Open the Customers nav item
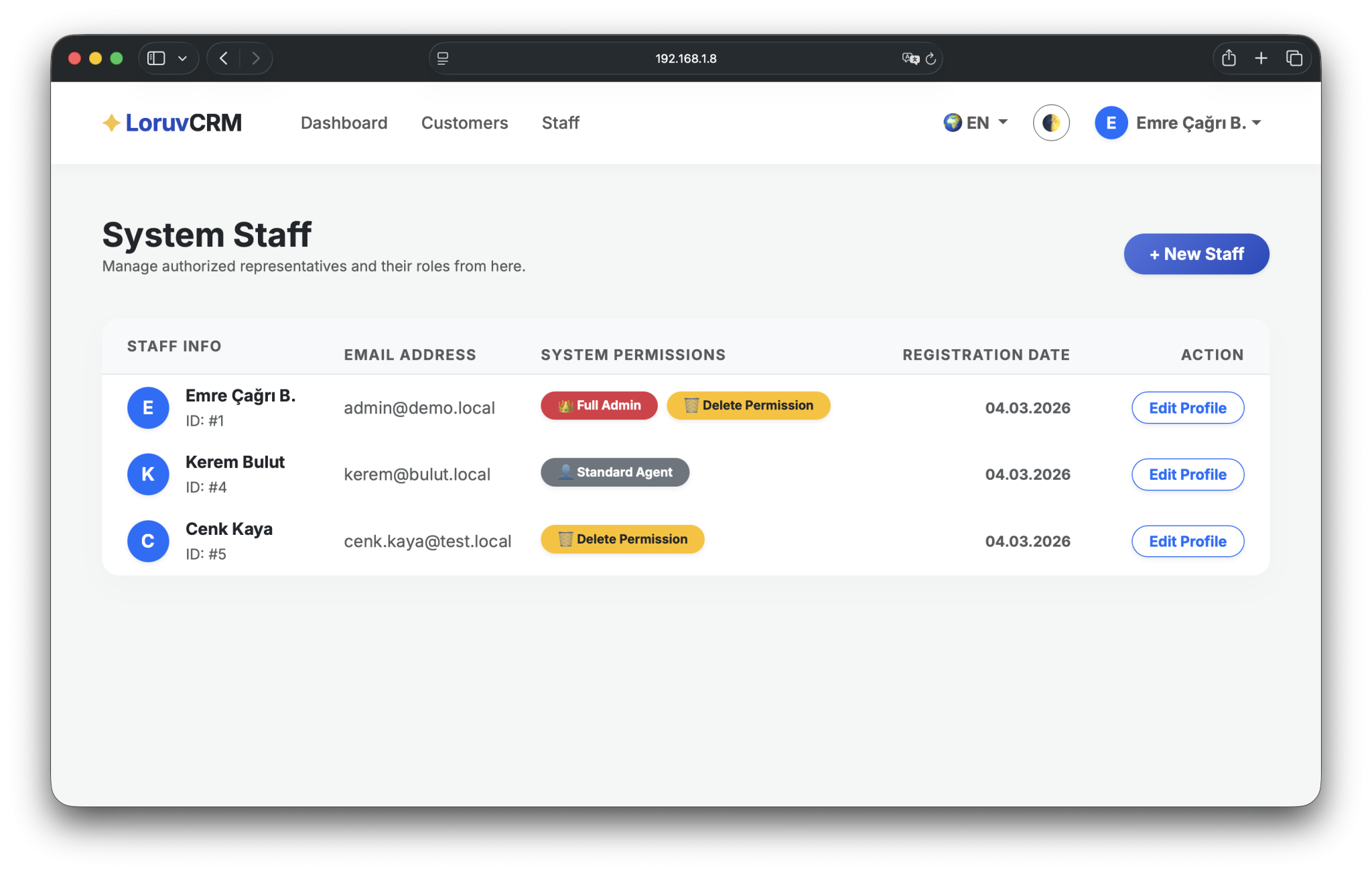The image size is (1372, 874). pyautogui.click(x=464, y=123)
